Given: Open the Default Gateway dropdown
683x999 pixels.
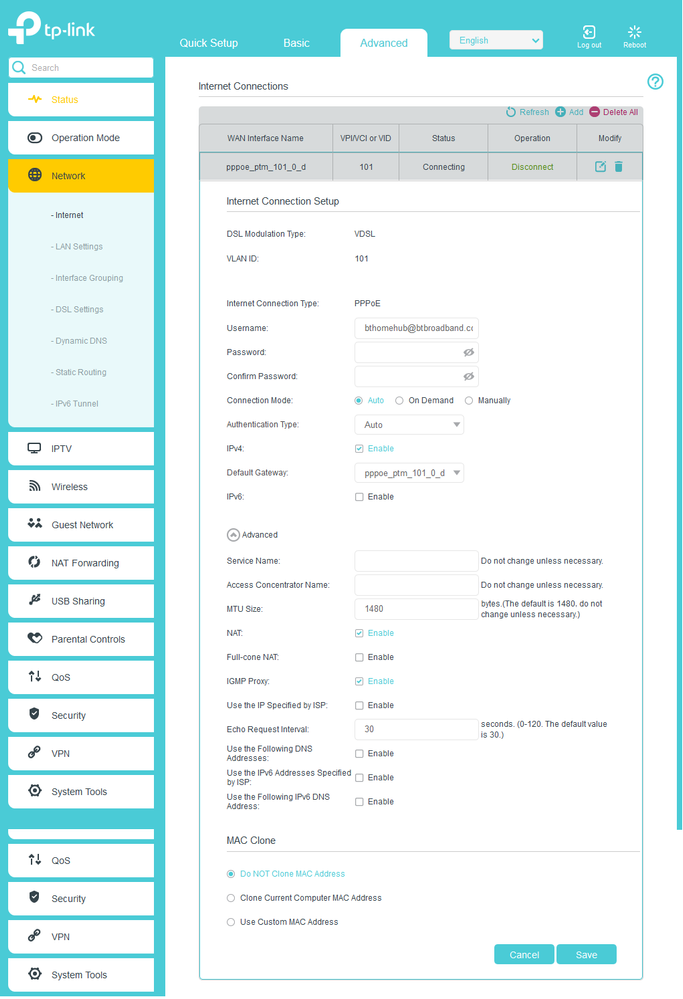Looking at the screenshot, I should pyautogui.click(x=409, y=473).
